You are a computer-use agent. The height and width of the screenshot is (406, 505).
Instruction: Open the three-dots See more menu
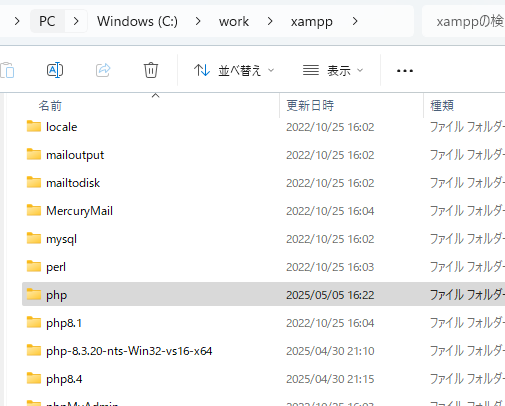(x=405, y=71)
